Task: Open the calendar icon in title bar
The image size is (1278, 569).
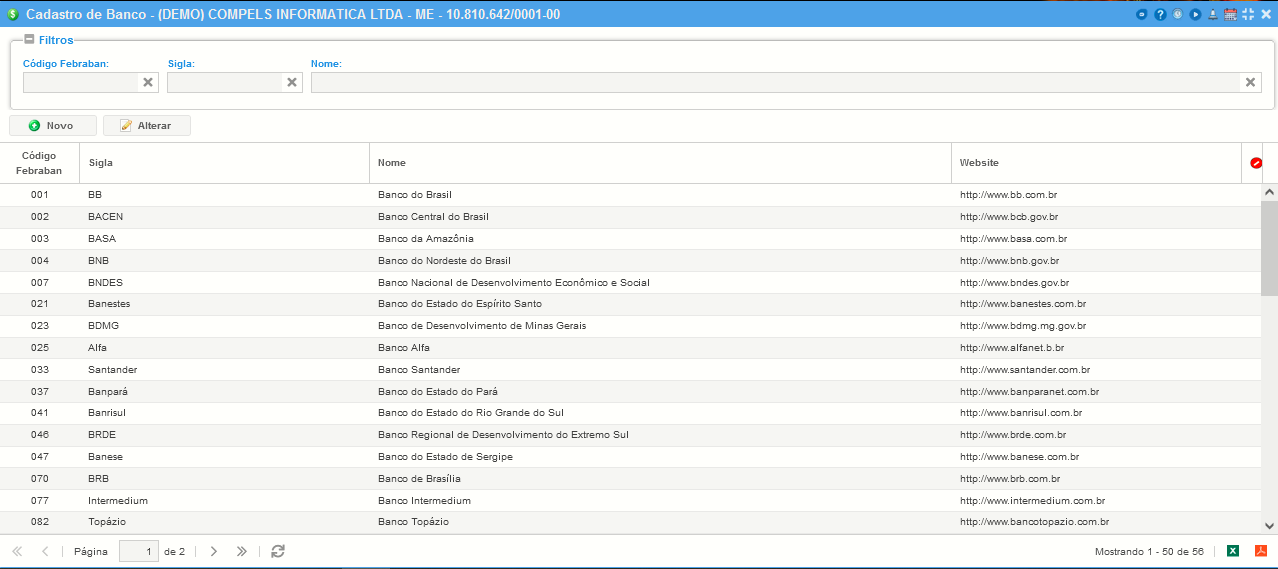Action: 1231,14
